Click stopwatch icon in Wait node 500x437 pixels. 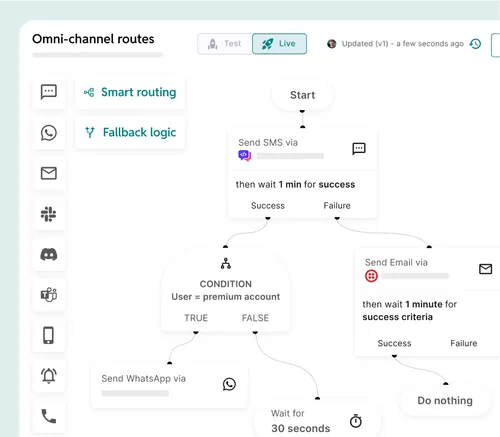pyautogui.click(x=356, y=421)
